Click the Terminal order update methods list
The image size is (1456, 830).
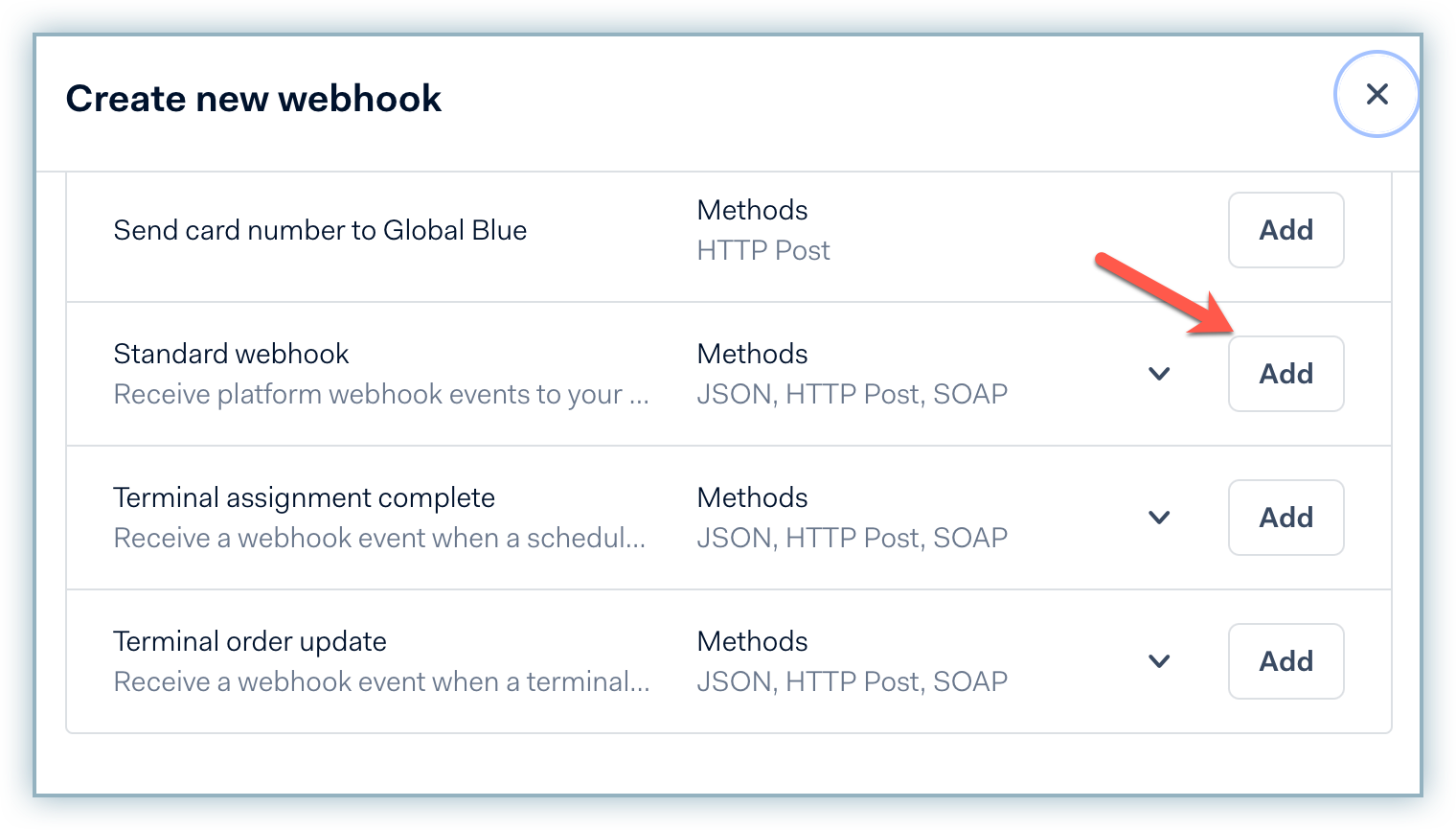(x=852, y=681)
